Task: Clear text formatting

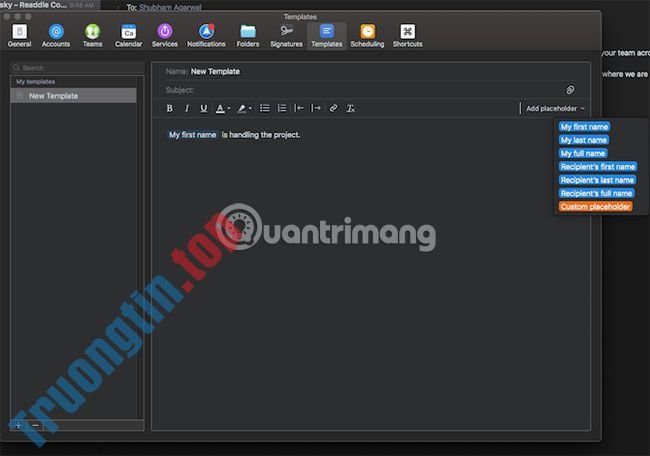Action: point(350,108)
